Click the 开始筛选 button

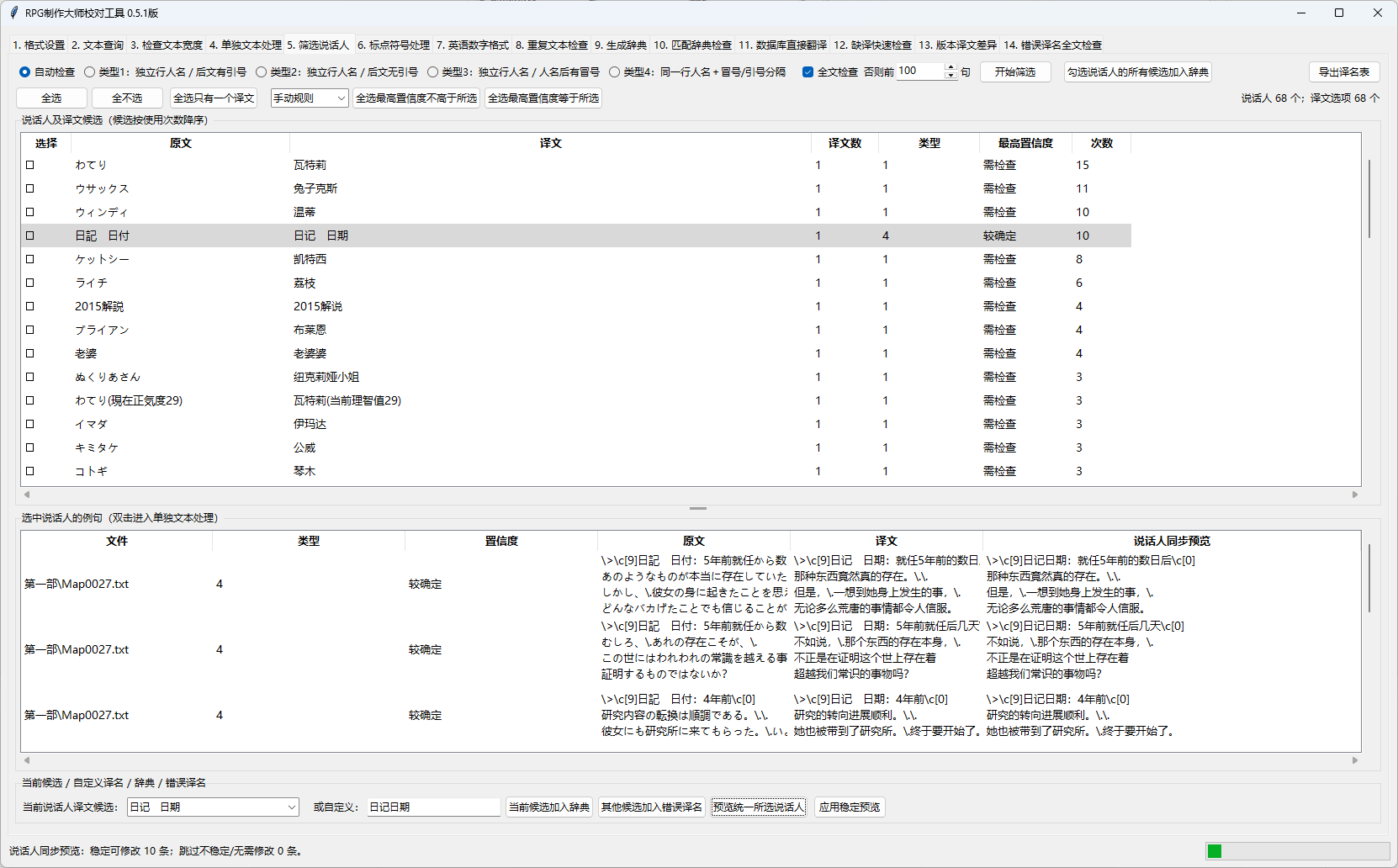1015,72
